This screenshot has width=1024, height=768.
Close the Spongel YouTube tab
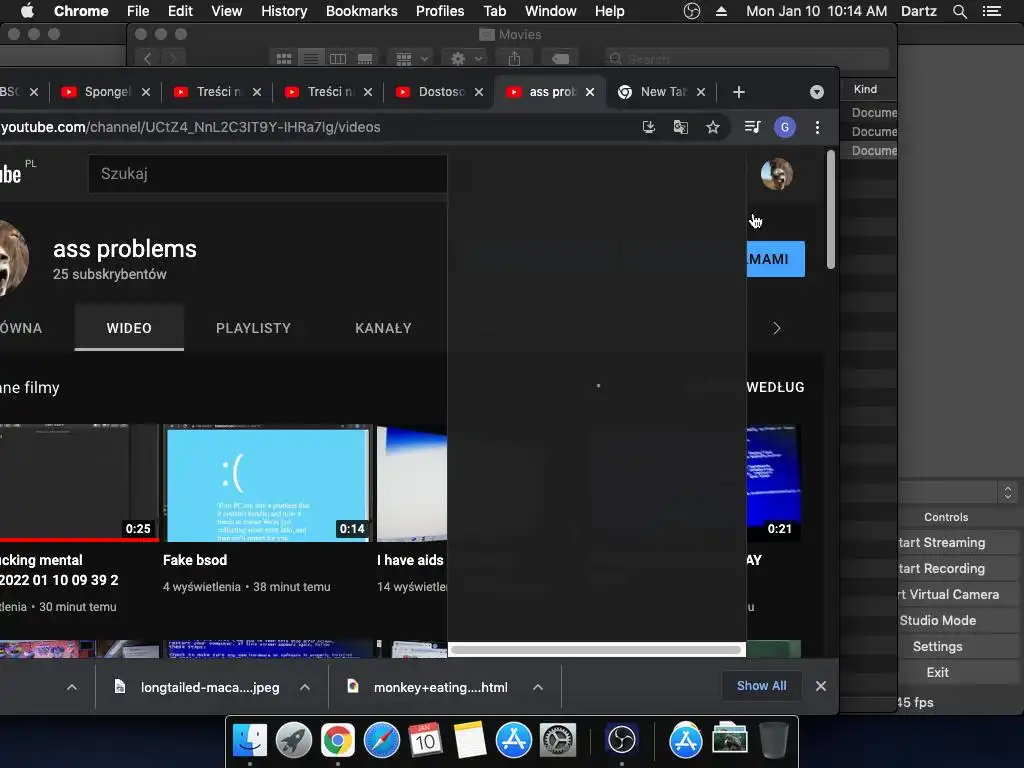point(146,92)
